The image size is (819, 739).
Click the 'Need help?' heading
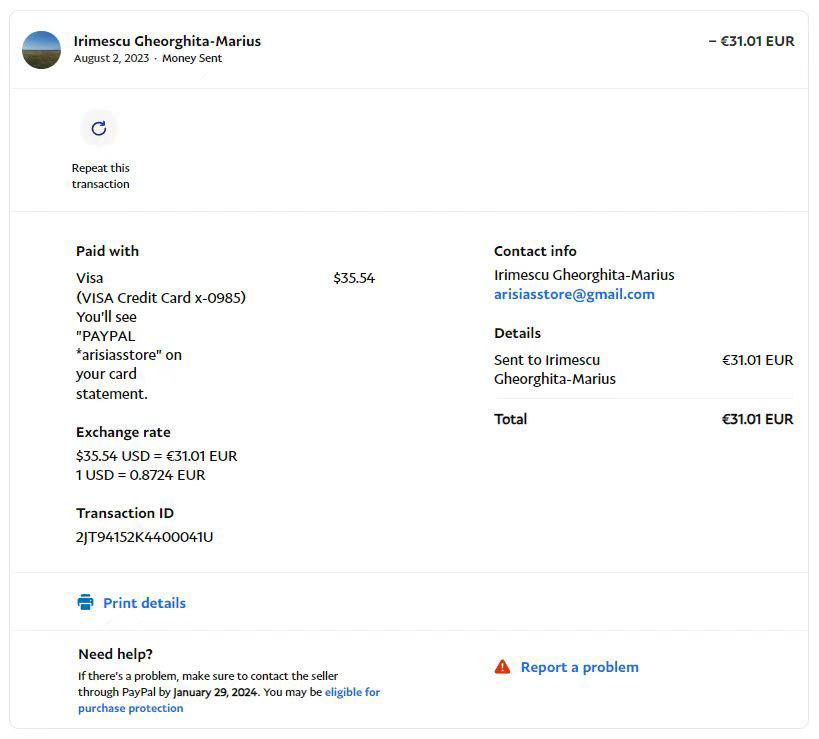[115, 654]
